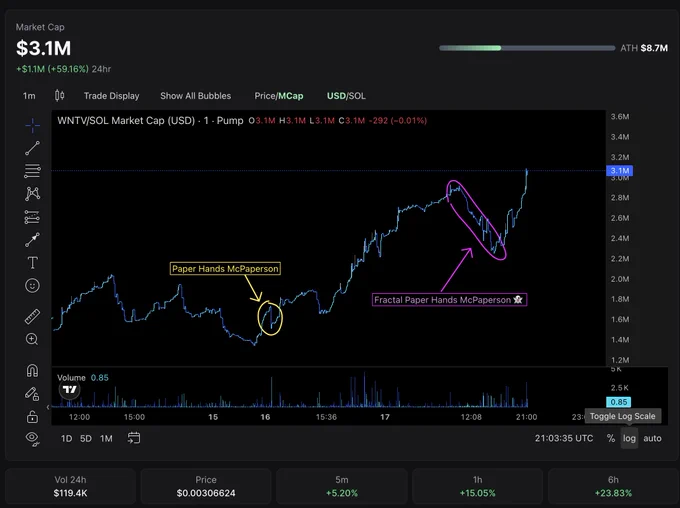The image size is (680, 508).
Task: Click Trade Display option
Action: point(111,96)
